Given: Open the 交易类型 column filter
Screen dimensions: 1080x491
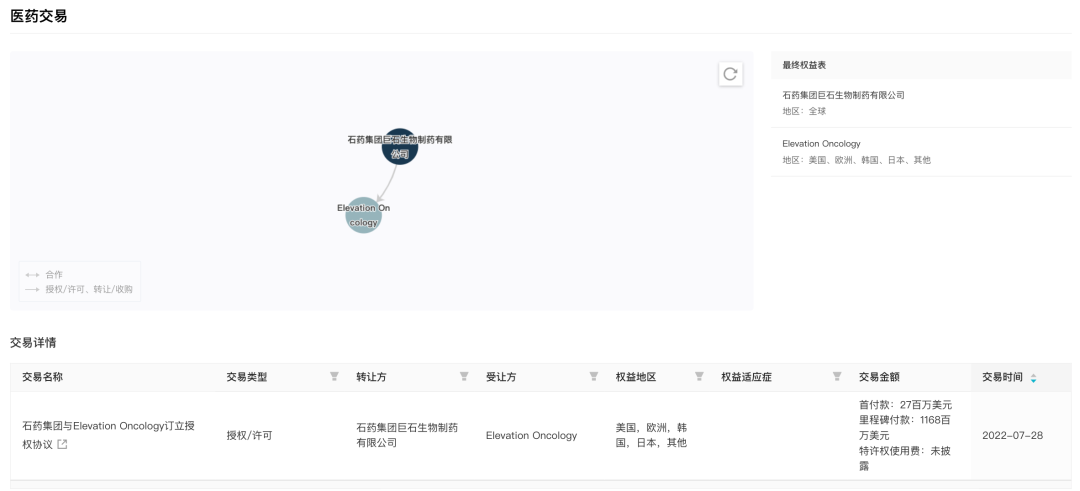Looking at the screenshot, I should (x=334, y=377).
